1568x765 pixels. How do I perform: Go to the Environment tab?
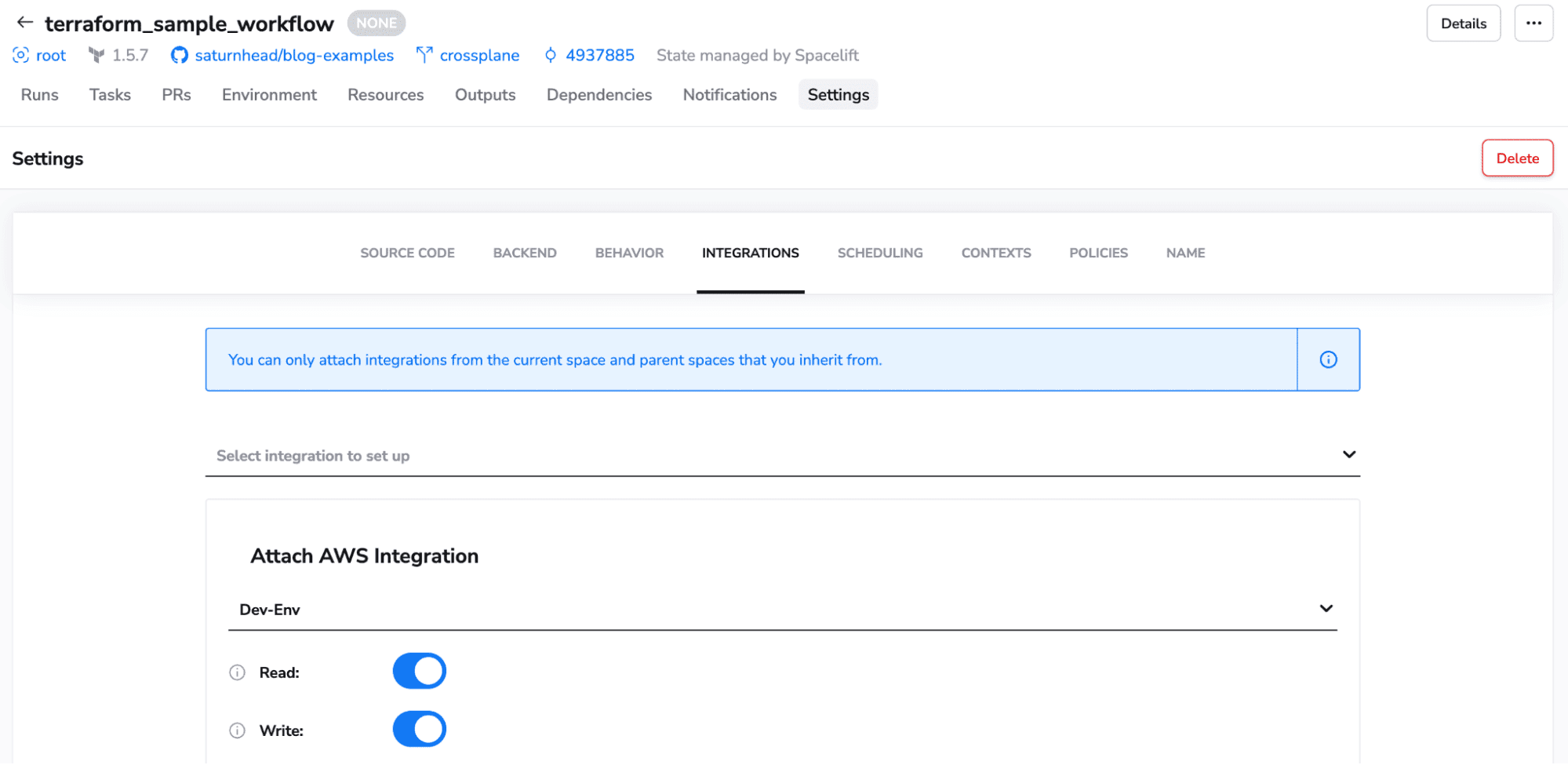[269, 94]
